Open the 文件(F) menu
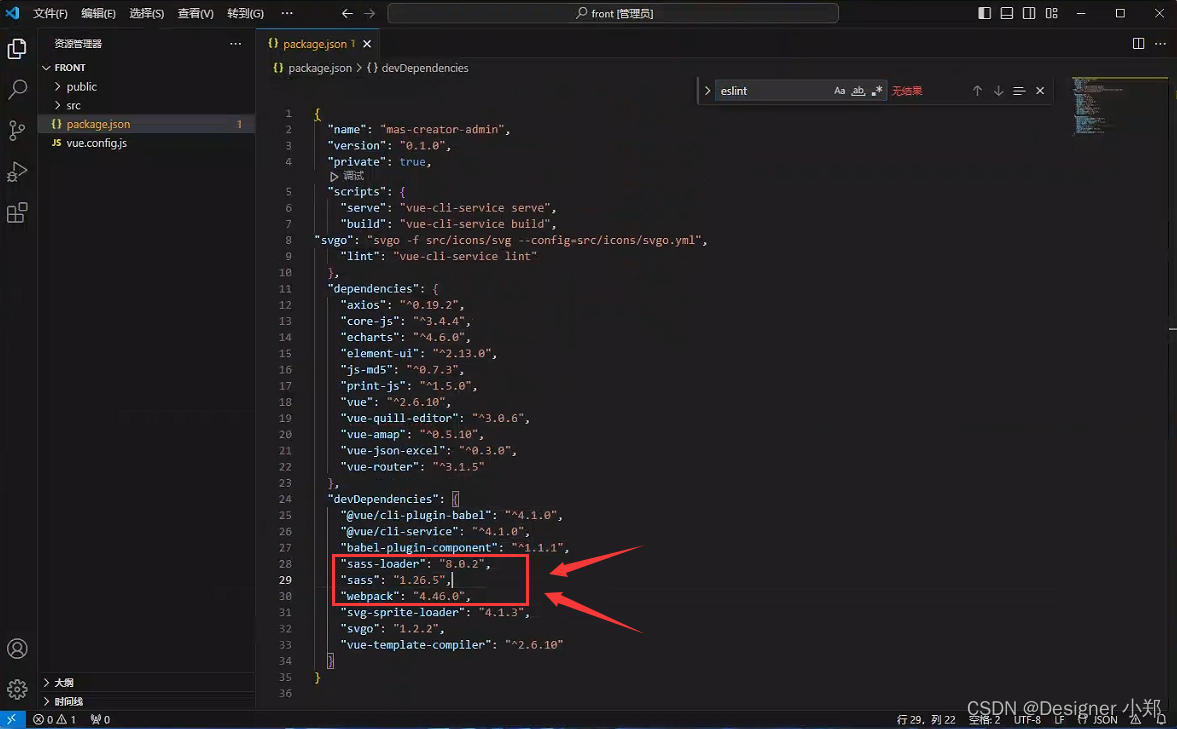 tap(50, 14)
